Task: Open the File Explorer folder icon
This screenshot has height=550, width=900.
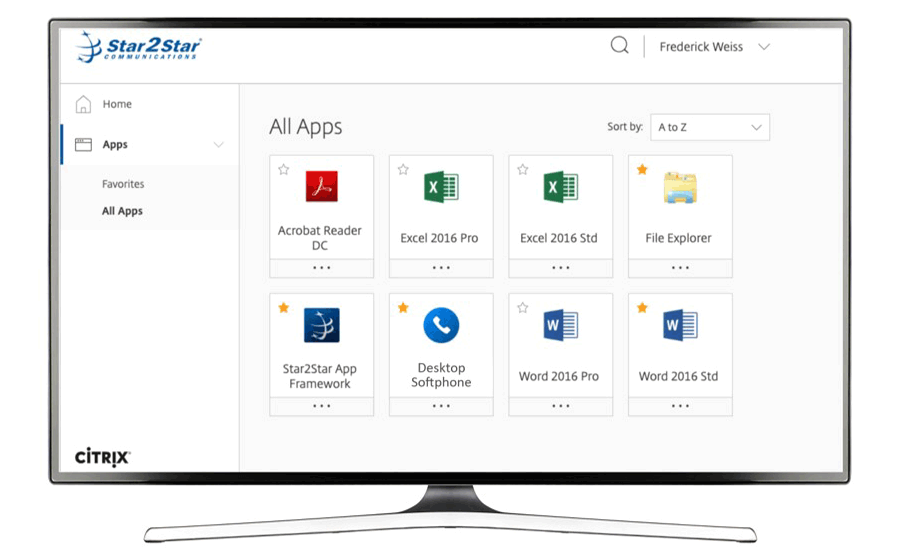Action: pyautogui.click(x=680, y=187)
